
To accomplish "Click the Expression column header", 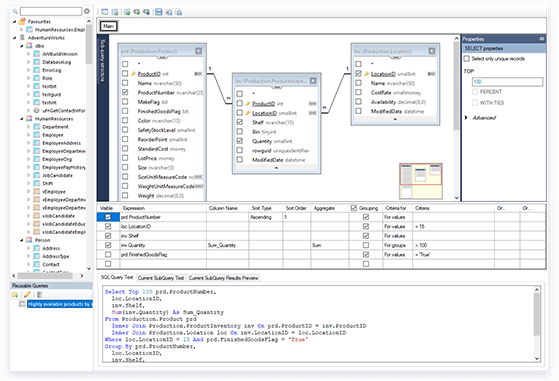I will tap(134, 208).
